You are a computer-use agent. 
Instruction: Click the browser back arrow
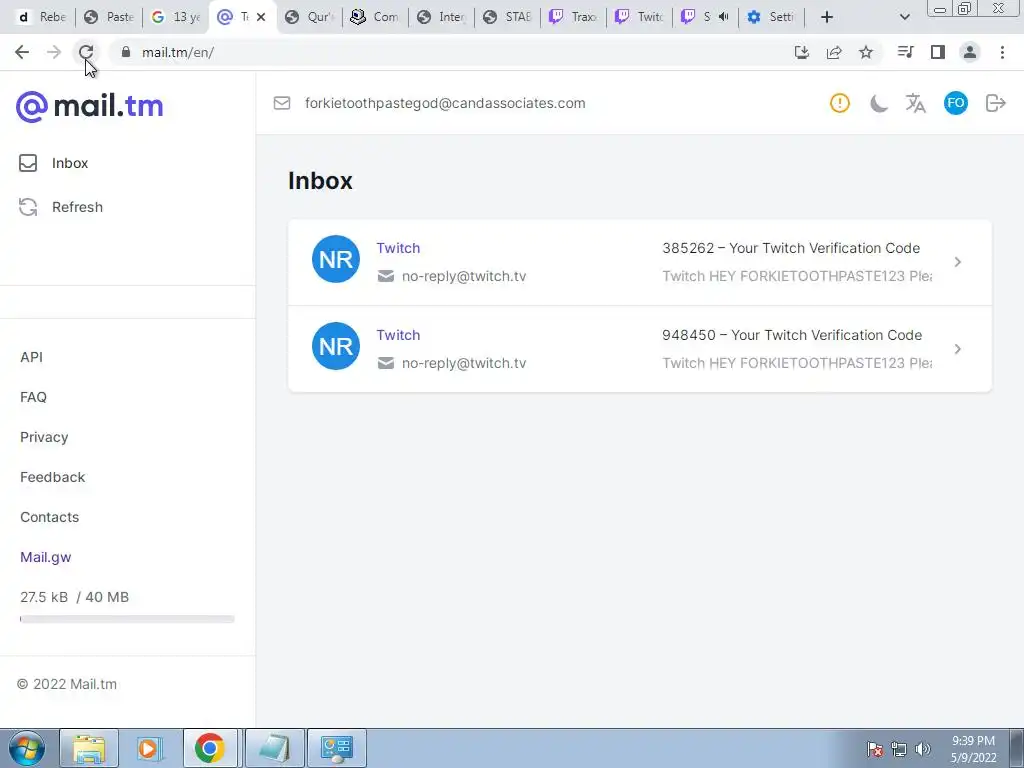coord(22,52)
